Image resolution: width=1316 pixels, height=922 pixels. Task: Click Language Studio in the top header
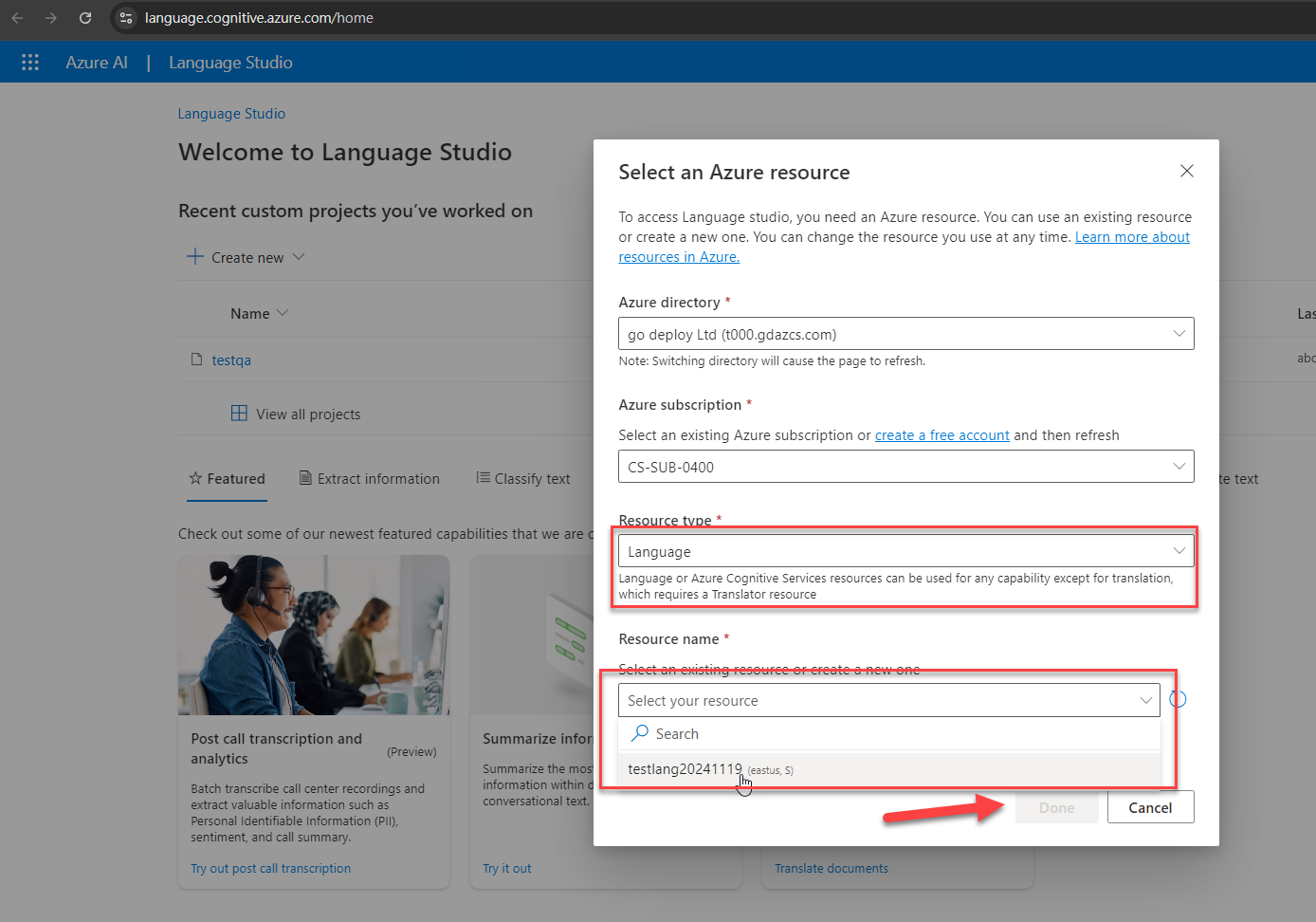tap(230, 62)
